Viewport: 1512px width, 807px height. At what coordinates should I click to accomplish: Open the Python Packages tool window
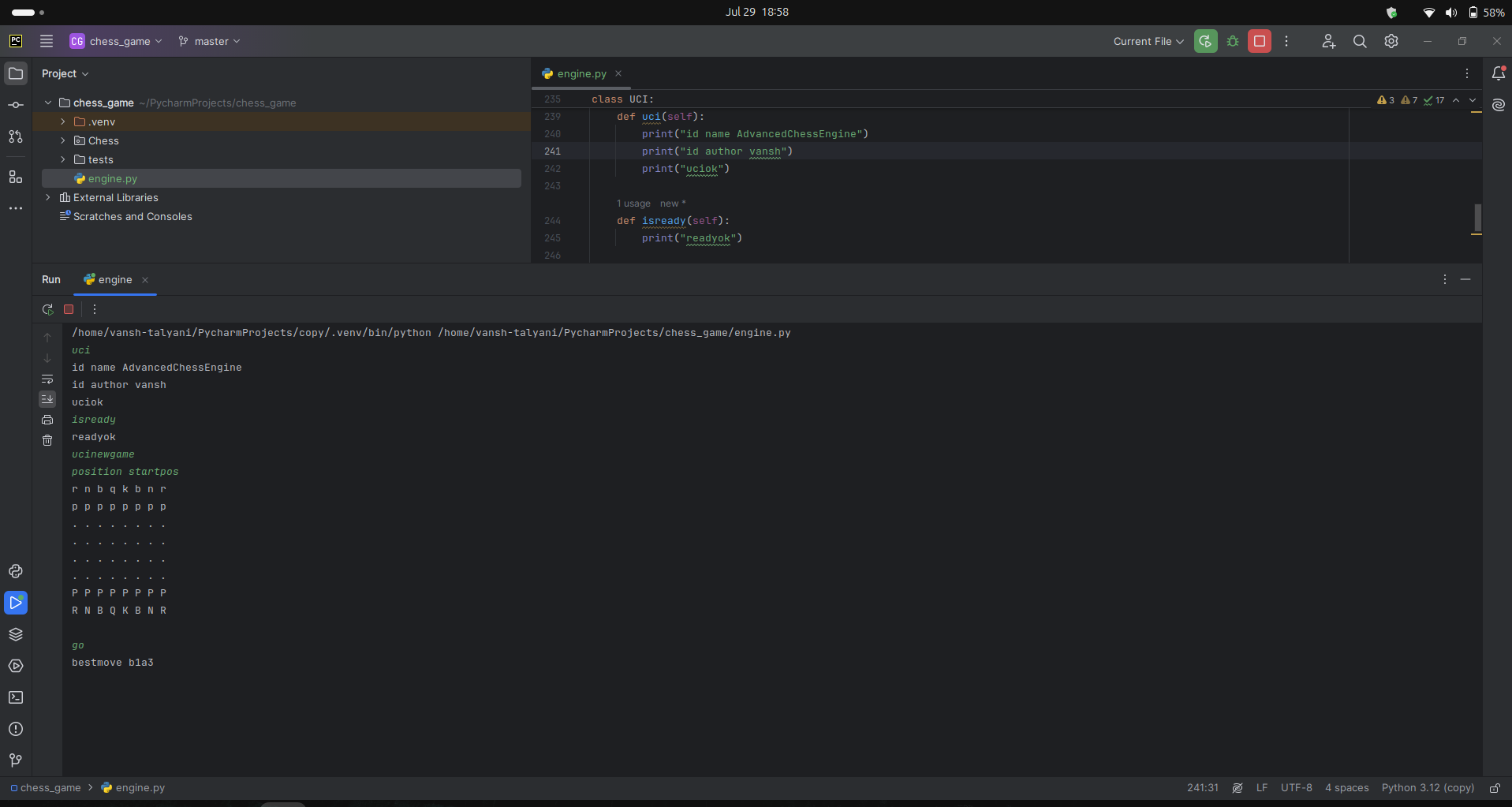click(16, 634)
